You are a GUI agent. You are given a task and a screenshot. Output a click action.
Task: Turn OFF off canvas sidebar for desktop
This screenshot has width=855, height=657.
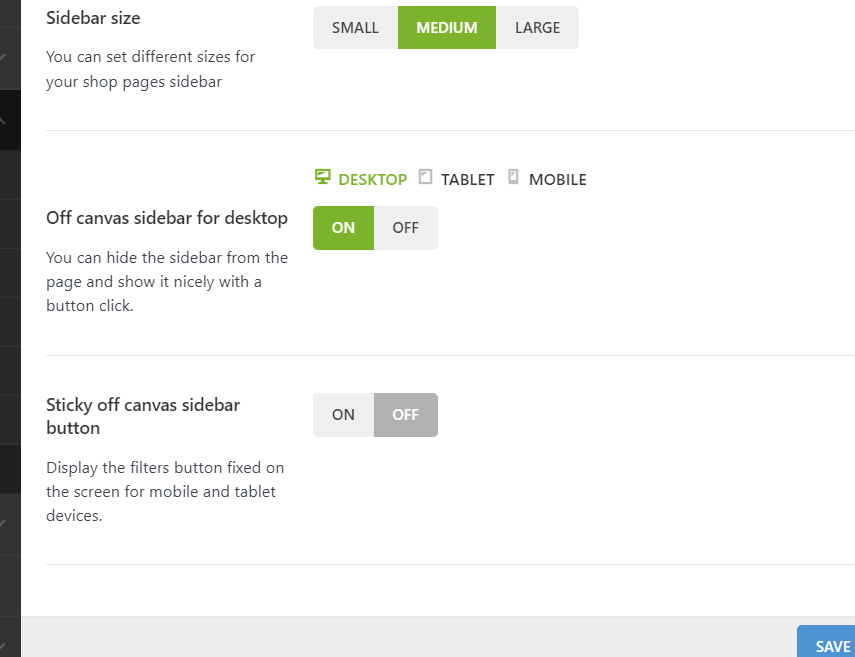(x=405, y=228)
